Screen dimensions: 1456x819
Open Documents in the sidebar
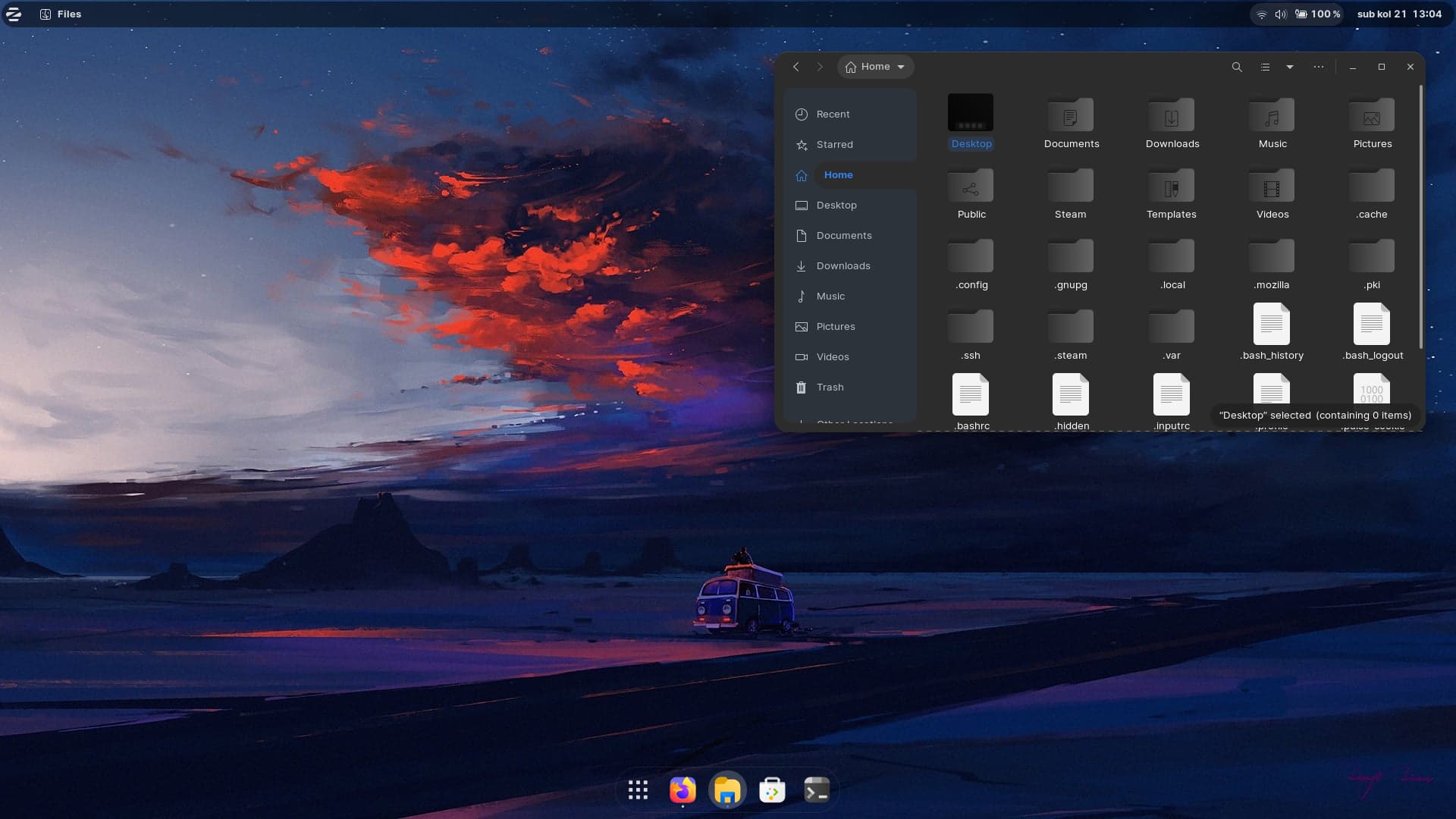pyautogui.click(x=850, y=235)
